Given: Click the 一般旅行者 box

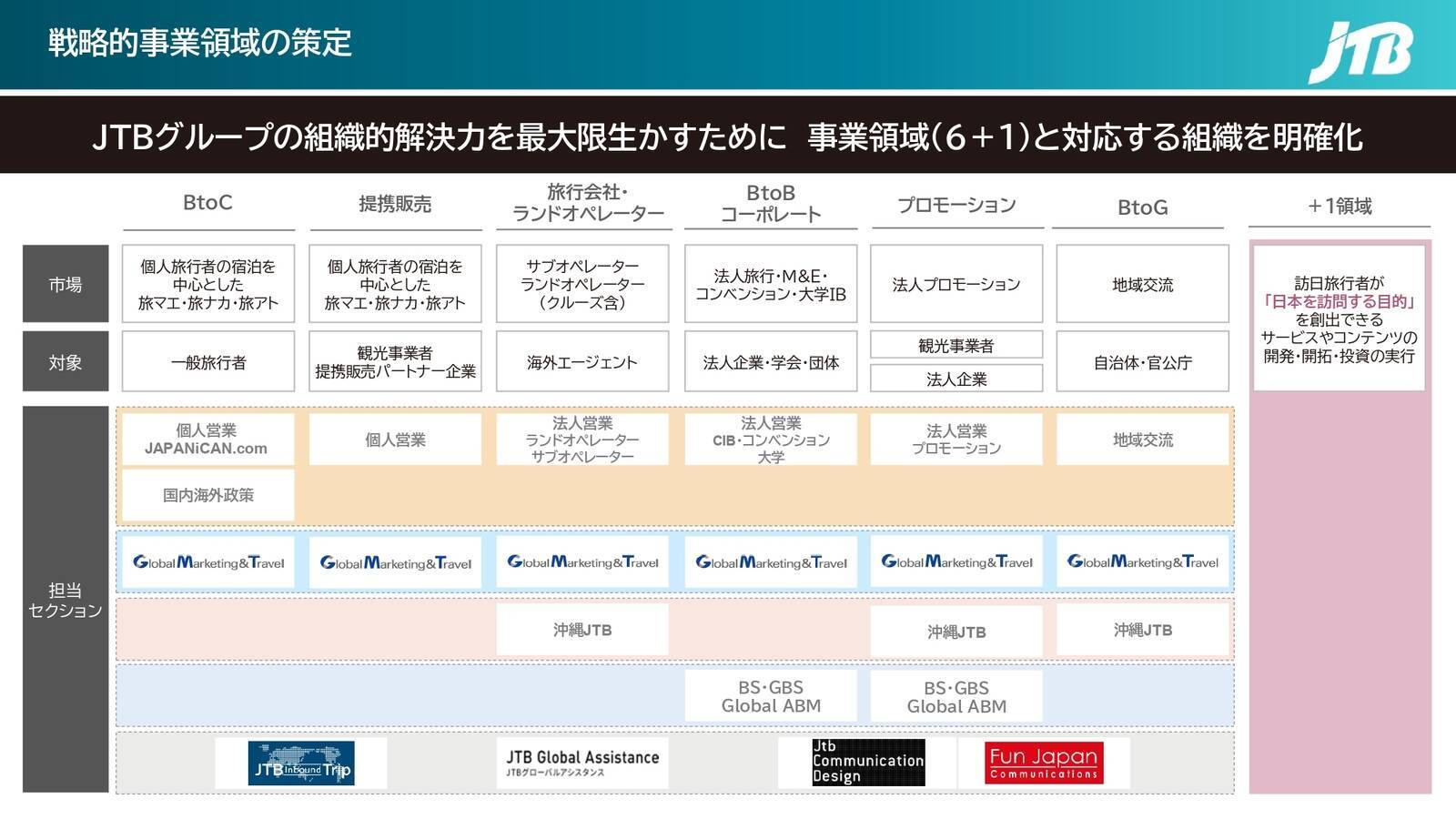Looking at the screenshot, I should [208, 362].
